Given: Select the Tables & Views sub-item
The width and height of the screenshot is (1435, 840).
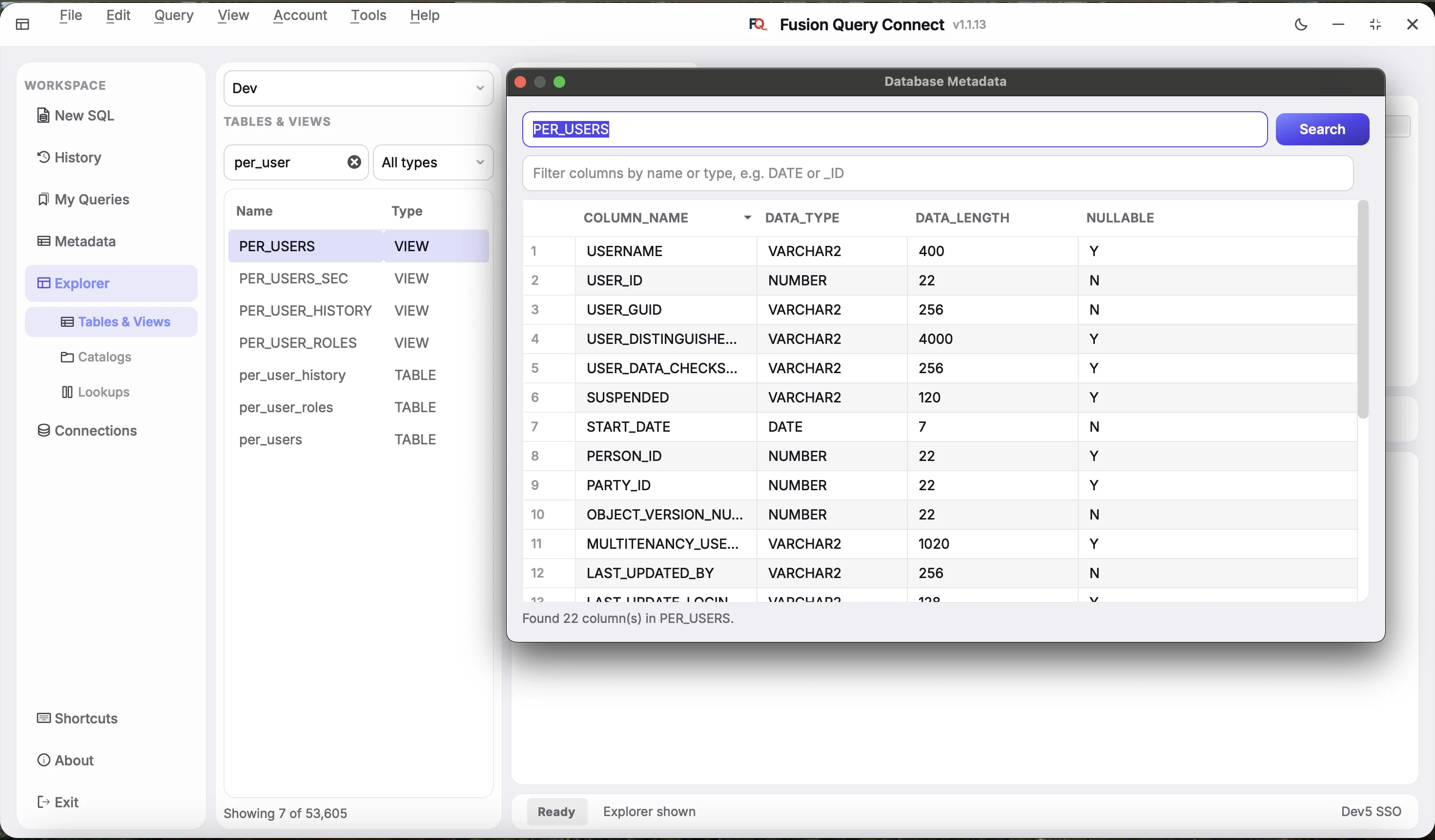Looking at the screenshot, I should (x=111, y=322).
